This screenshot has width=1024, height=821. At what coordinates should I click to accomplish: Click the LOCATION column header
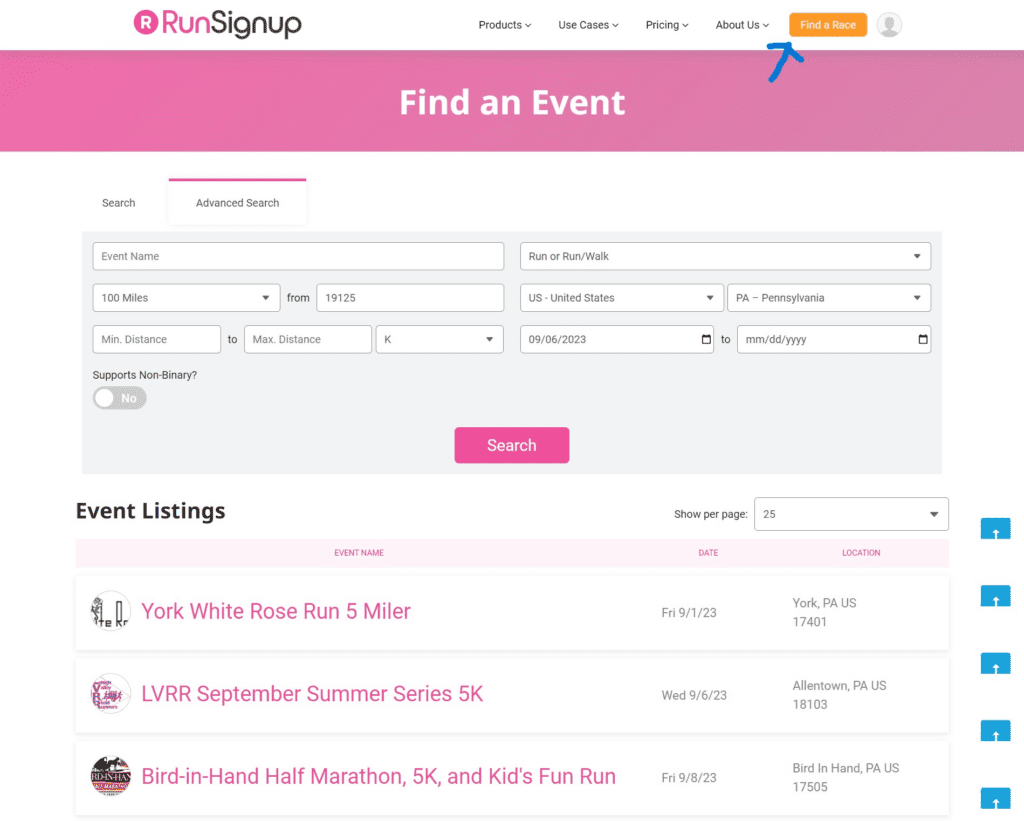(x=861, y=553)
